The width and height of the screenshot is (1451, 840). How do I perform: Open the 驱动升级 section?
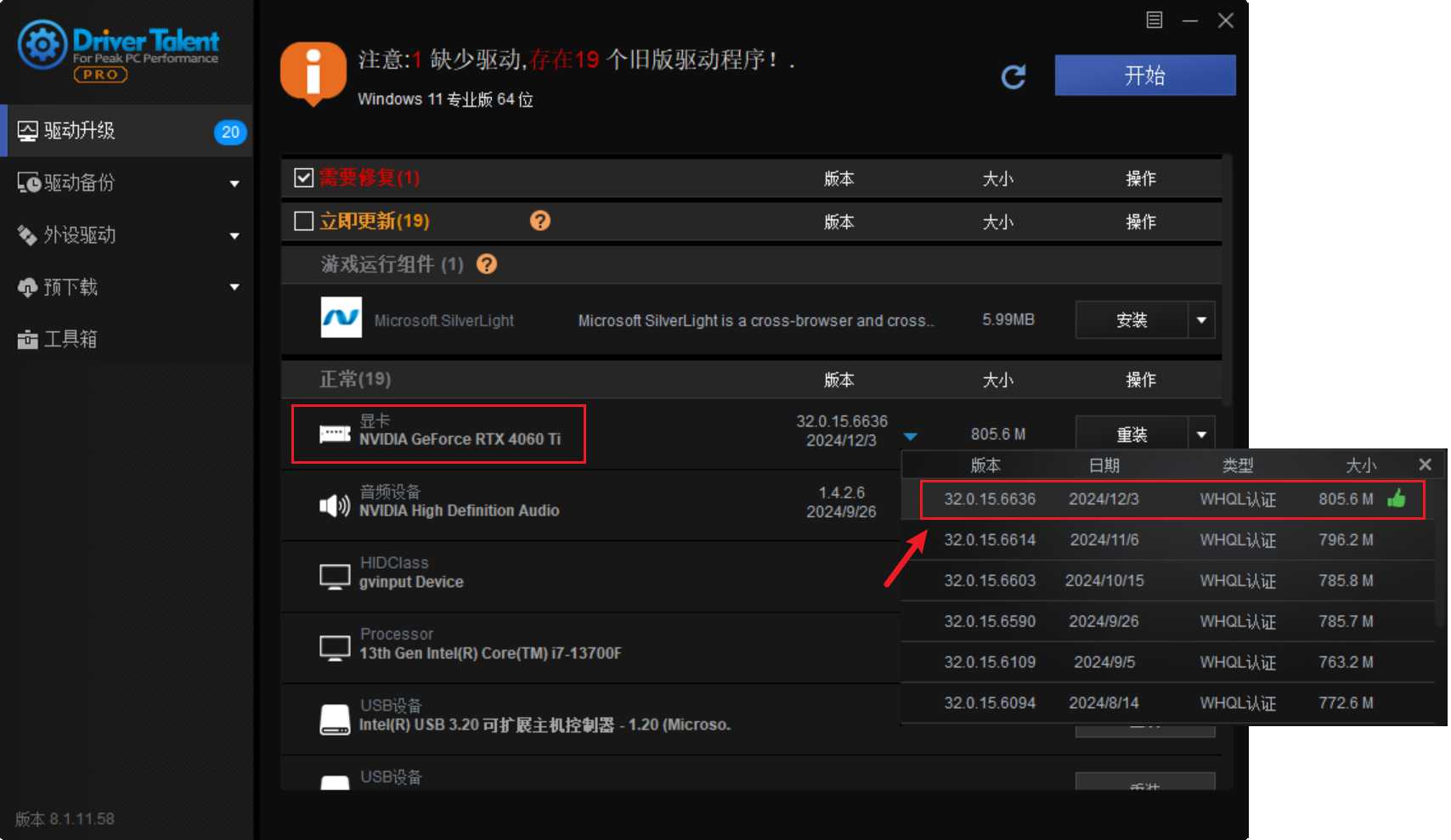[127, 131]
